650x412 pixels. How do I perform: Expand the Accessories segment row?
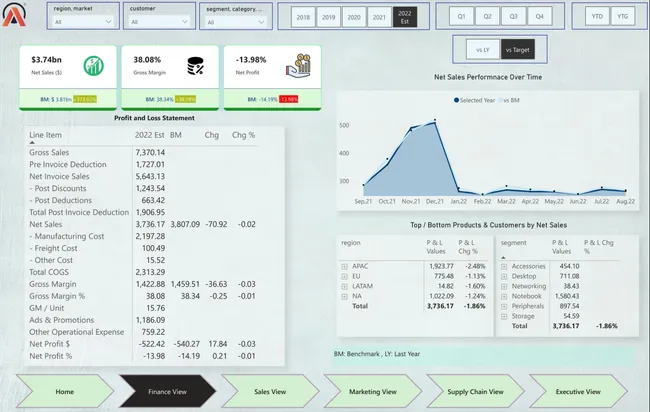504,266
